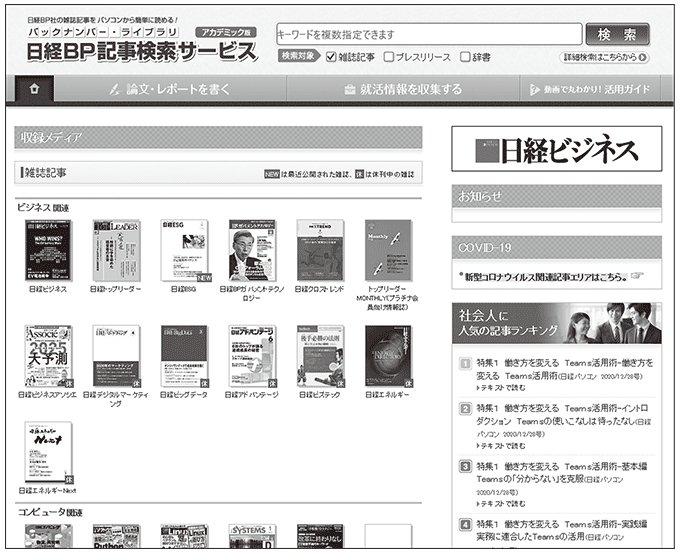Open the 就活情報を収集する tab
The image size is (680, 554).
click(403, 89)
